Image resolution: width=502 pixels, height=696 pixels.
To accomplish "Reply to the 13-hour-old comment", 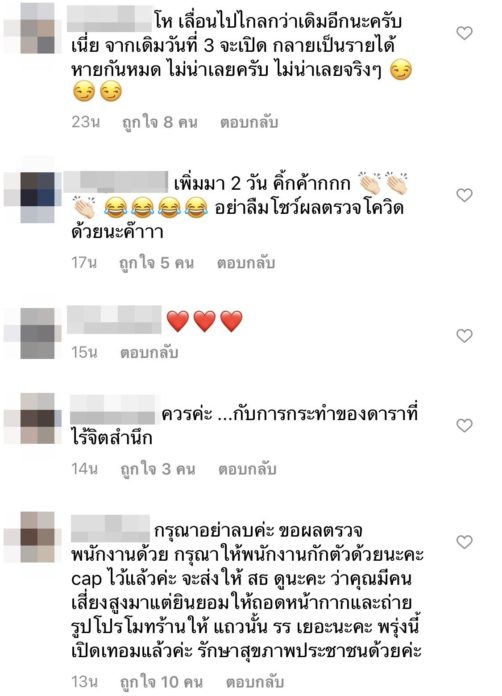I will point(255,682).
